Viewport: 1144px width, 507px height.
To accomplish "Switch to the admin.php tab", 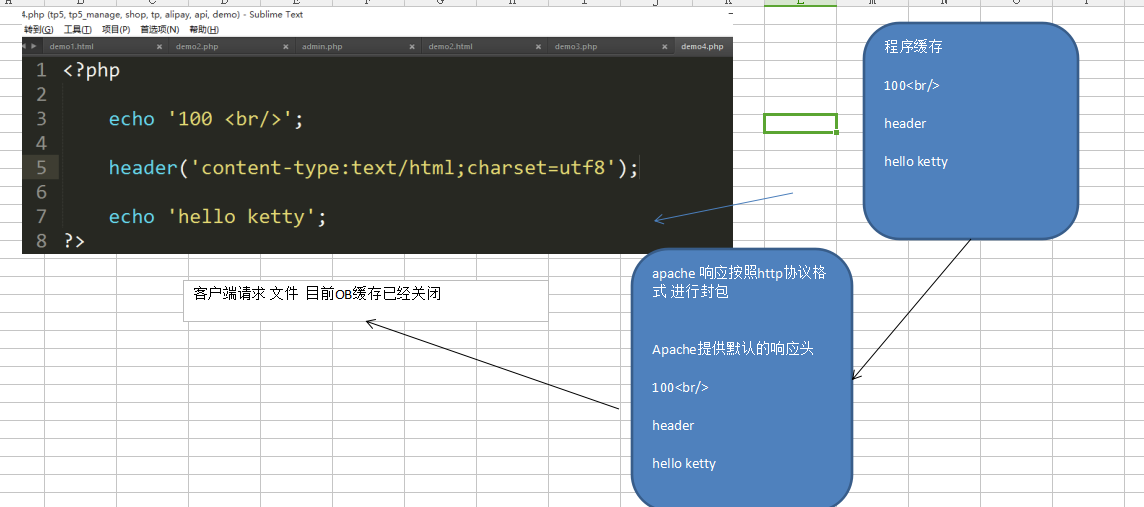I will tap(322, 47).
